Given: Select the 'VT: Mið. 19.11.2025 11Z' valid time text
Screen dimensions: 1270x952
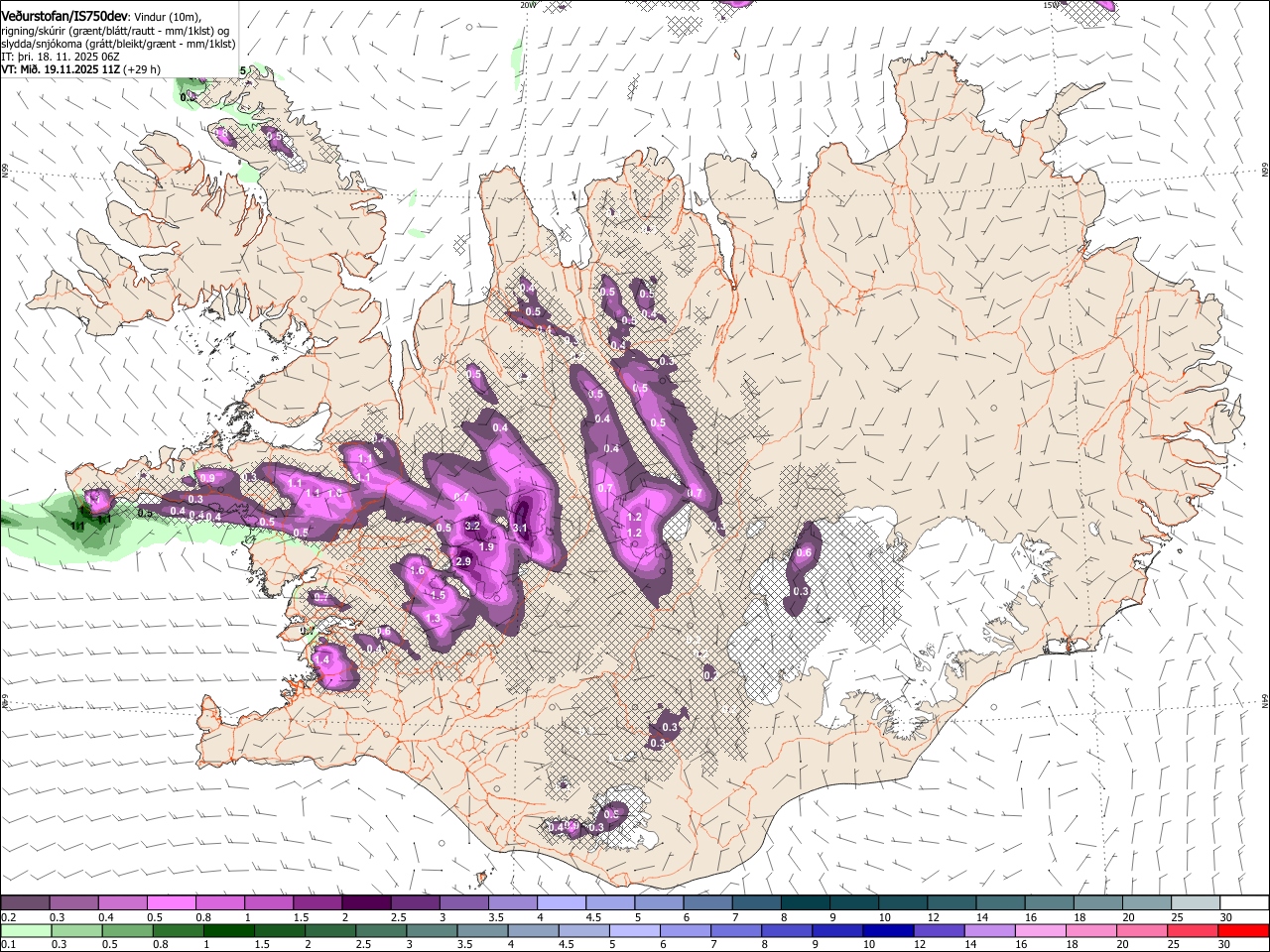Looking at the screenshot, I should tap(61, 69).
